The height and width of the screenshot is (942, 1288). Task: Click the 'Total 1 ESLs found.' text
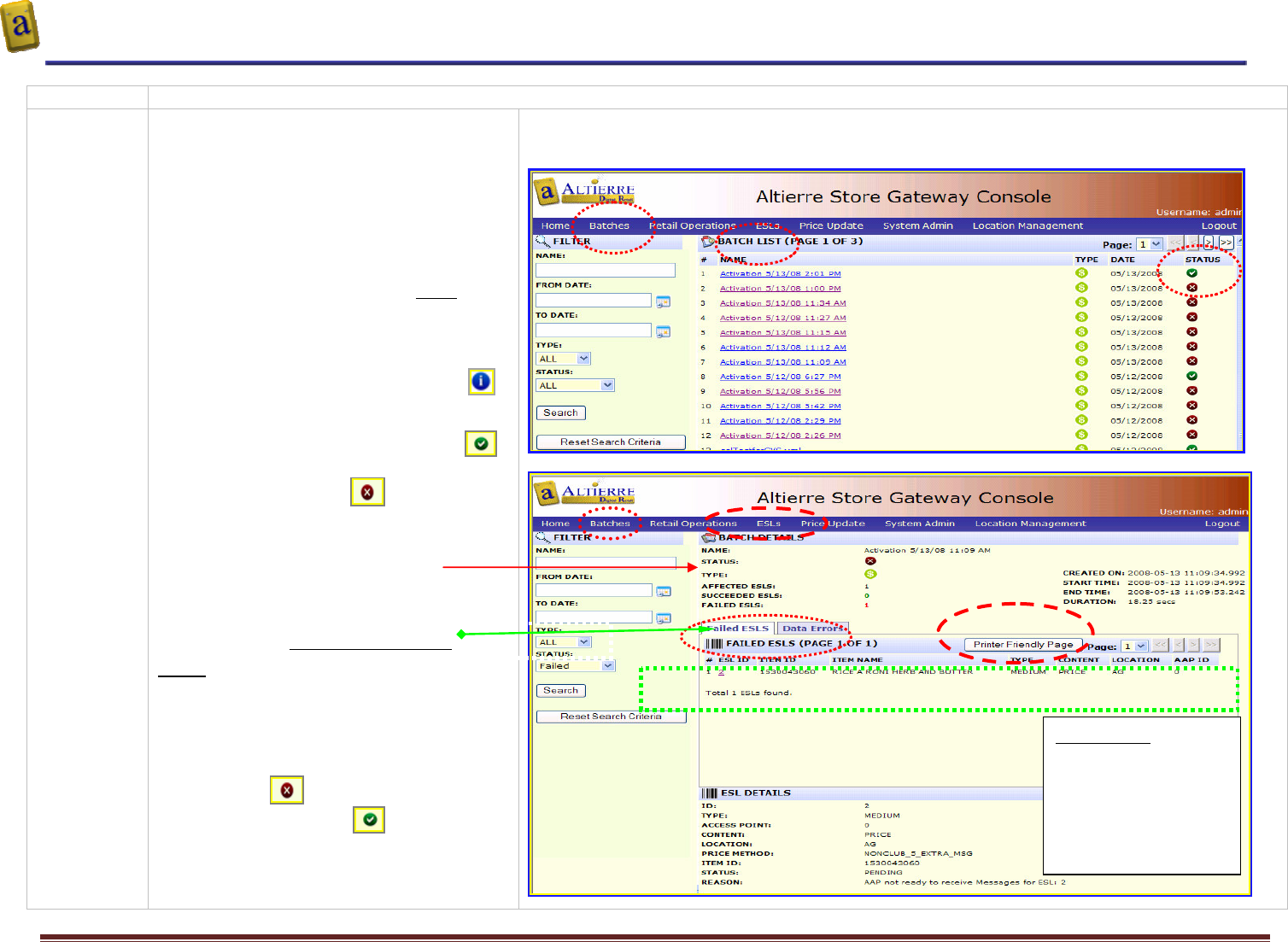click(748, 693)
